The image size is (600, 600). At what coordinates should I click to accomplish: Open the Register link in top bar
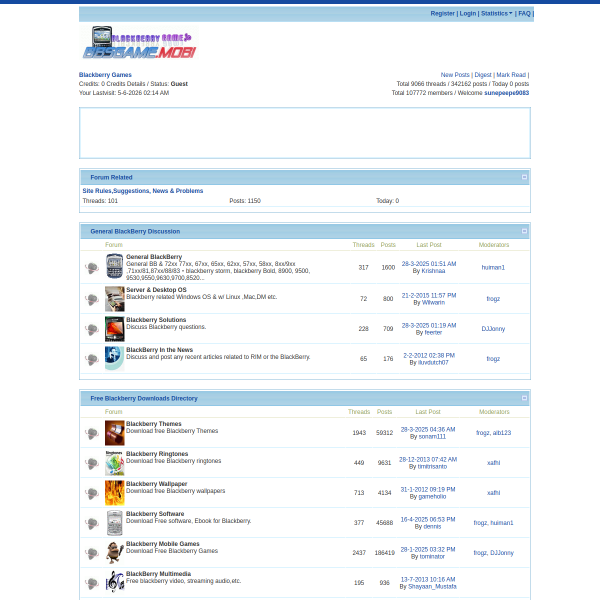click(x=442, y=13)
